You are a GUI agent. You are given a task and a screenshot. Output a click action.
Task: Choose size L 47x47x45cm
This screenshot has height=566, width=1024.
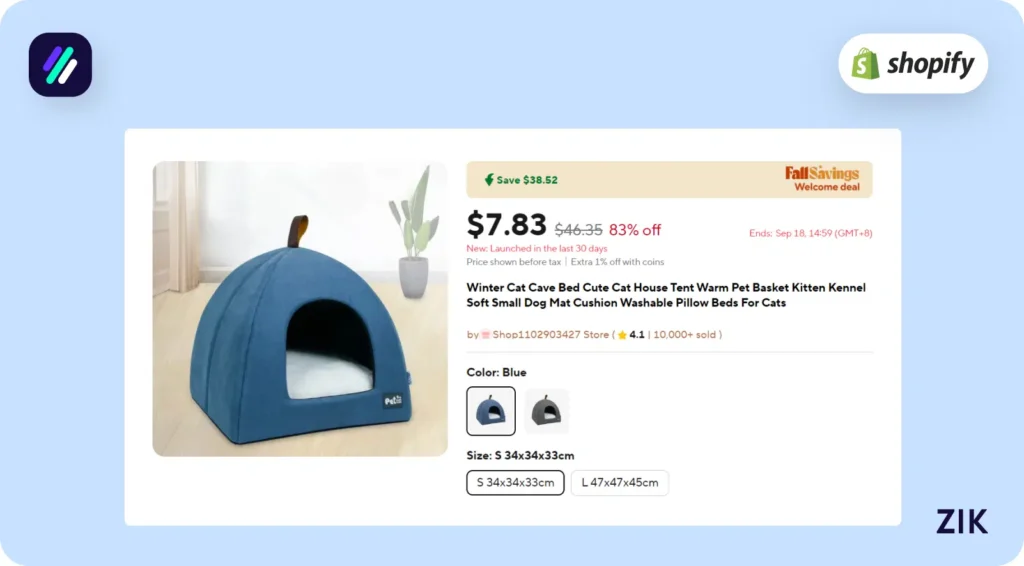(x=620, y=482)
